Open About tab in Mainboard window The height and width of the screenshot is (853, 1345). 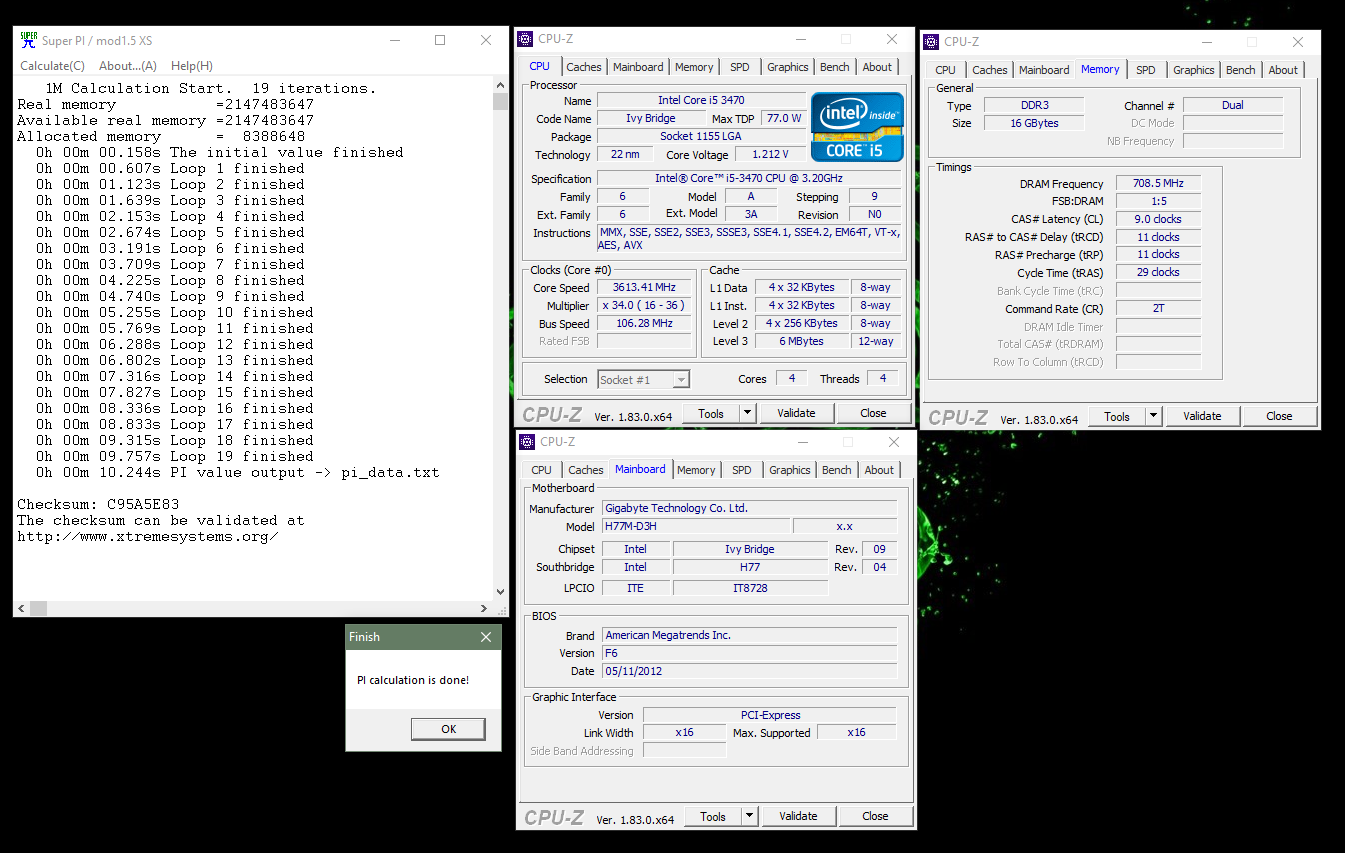click(x=879, y=470)
